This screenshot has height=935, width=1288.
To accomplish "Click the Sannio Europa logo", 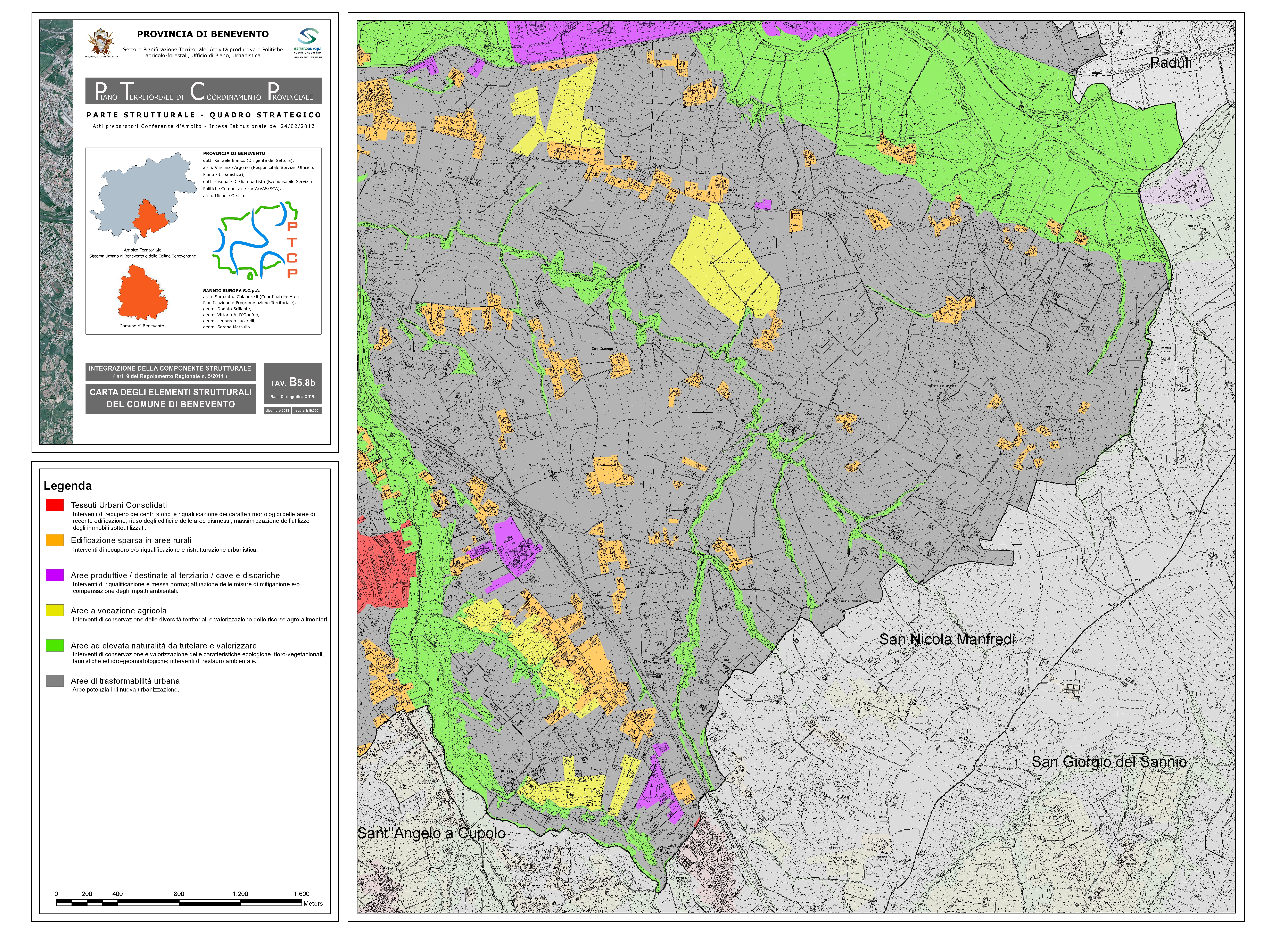I will (x=308, y=43).
